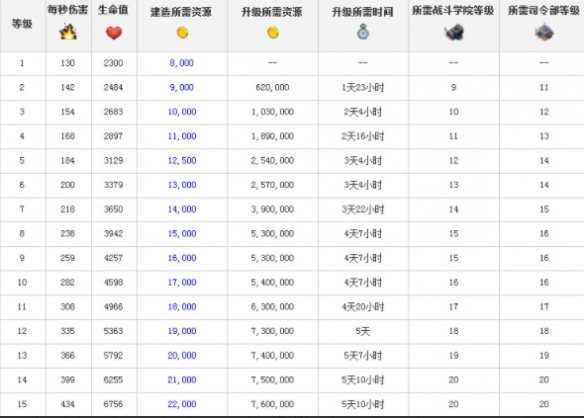Click the flame icon under 每秒伤害
584x418 pixels.
pos(68,32)
